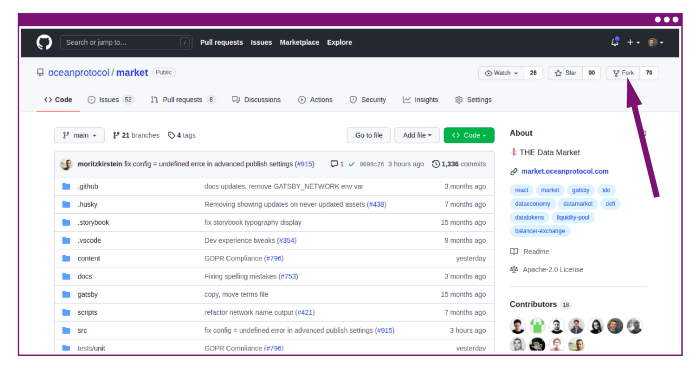Open the Fixing spelling mistakes commit
Image resolution: width=700 pixels, height=368 pixels.
click(x=251, y=276)
